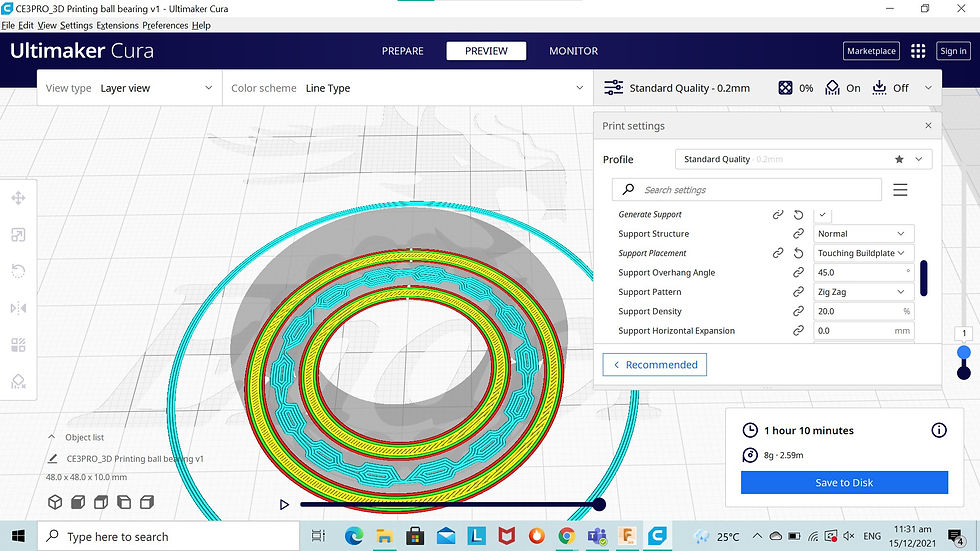Click Save to Disk button
The image size is (980, 551).
[x=844, y=482]
